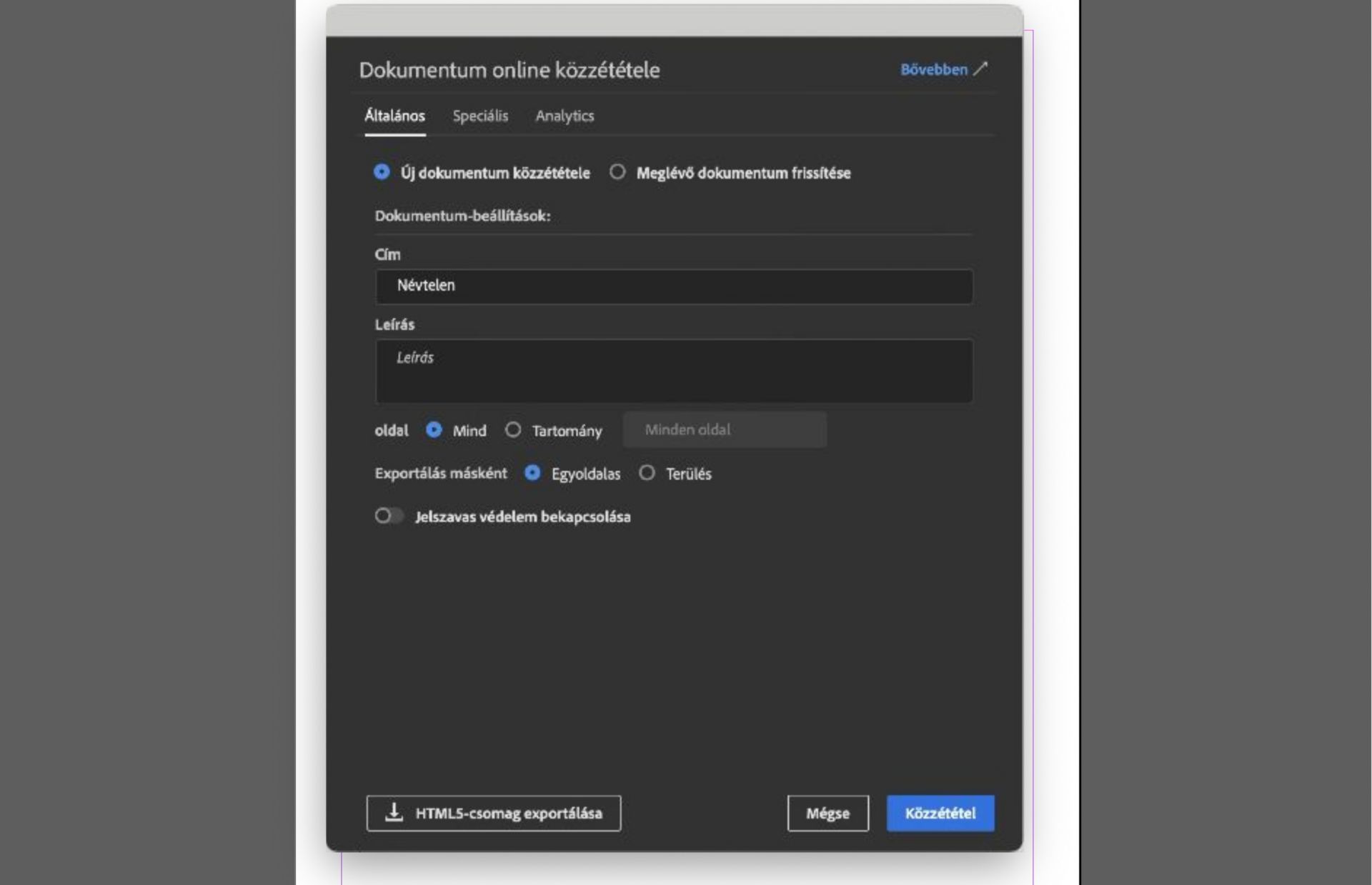Image resolution: width=1372 pixels, height=885 pixels.
Task: Click the download icon on the HTML5 export button
Action: (x=392, y=812)
